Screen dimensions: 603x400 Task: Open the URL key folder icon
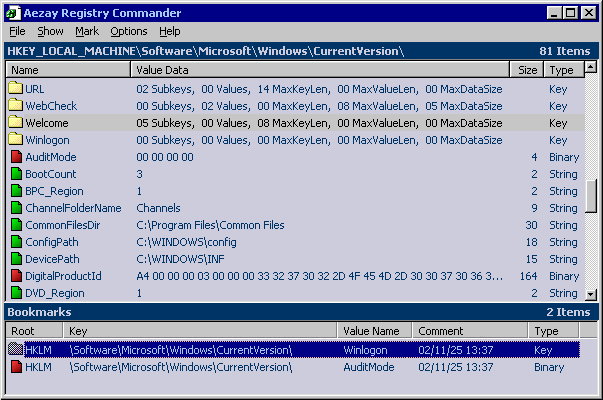[x=15, y=88]
